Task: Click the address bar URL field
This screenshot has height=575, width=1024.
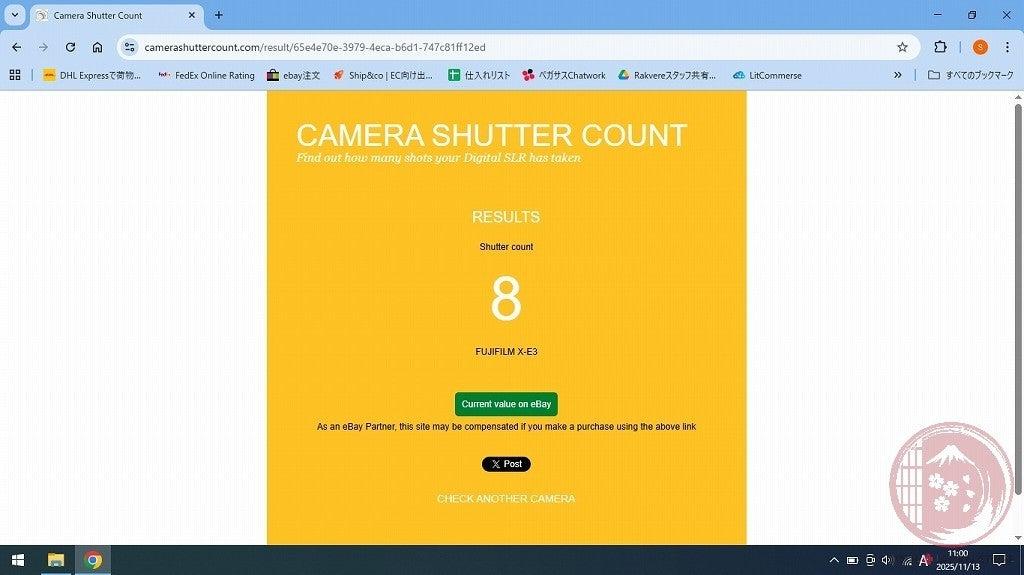Action: [500, 47]
